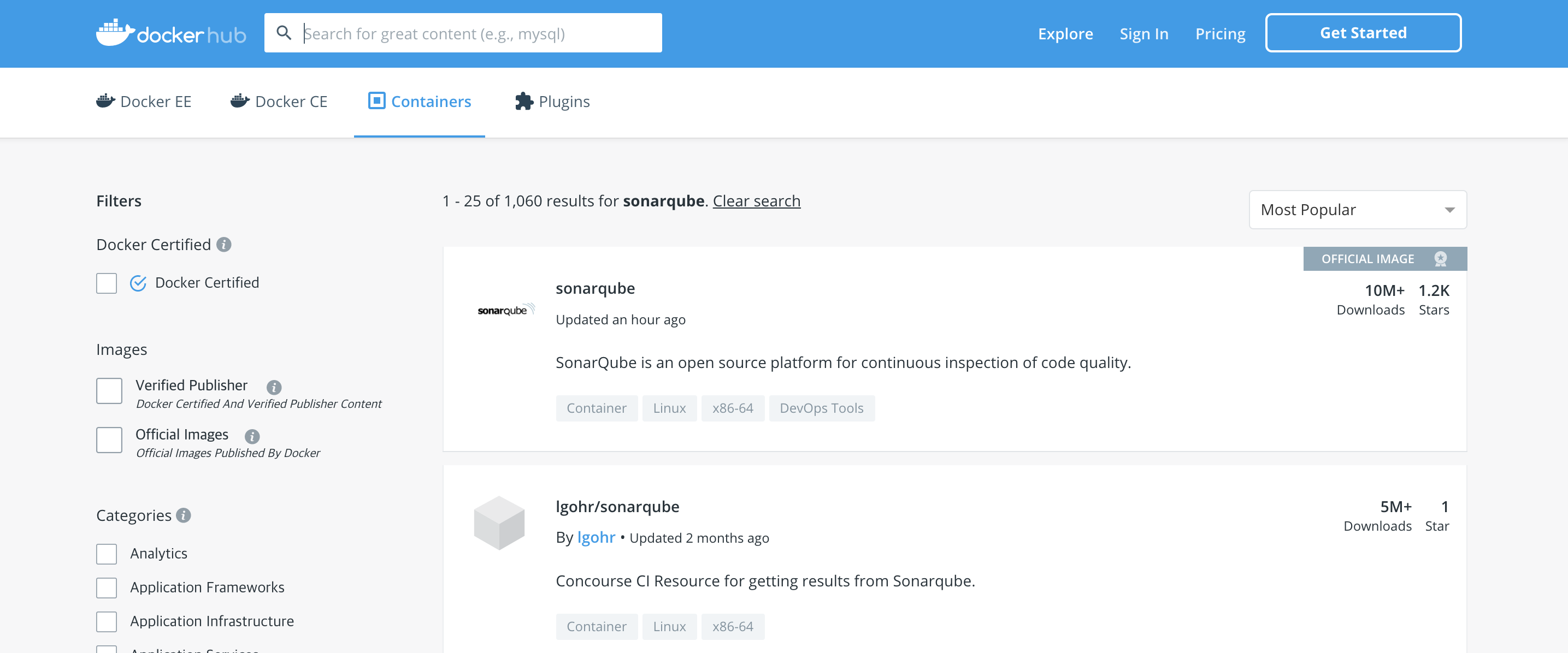Click info icon next to Official Images
Viewport: 1568px width, 653px height.
tap(252, 436)
